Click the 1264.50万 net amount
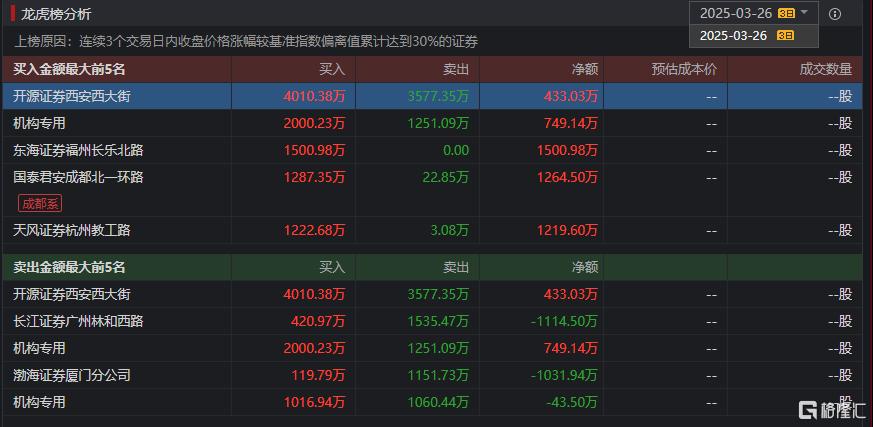The width and height of the screenshot is (873, 427). point(567,177)
